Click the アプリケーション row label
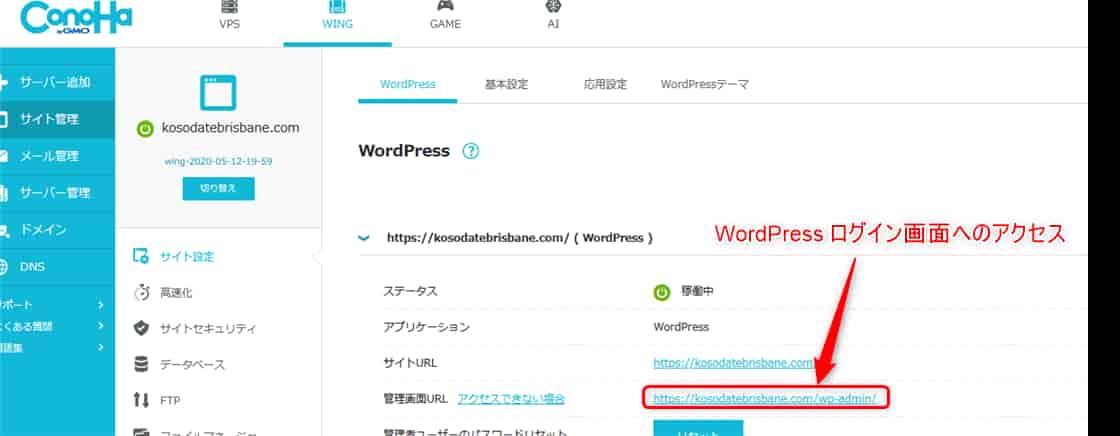Screen dimensions: 1120x436 coord(426,327)
